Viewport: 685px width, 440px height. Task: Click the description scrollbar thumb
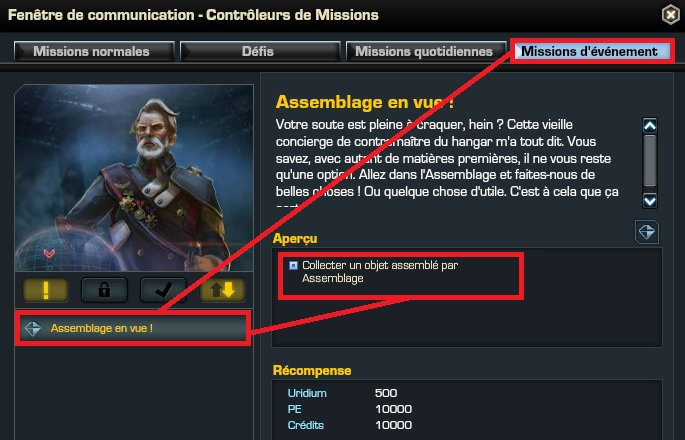click(x=650, y=160)
